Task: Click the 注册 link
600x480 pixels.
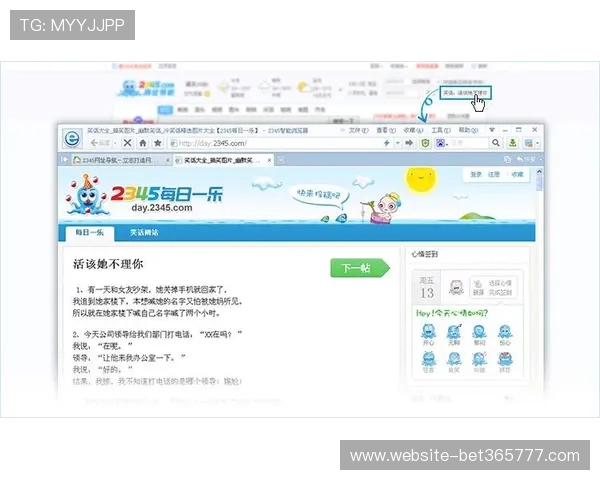Action: pyautogui.click(x=494, y=175)
